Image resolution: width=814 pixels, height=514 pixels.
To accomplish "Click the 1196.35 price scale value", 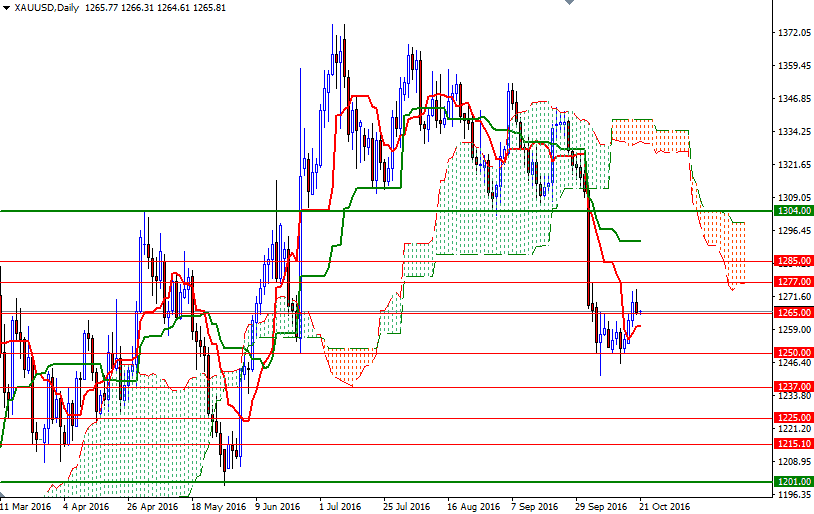I will pyautogui.click(x=794, y=494).
